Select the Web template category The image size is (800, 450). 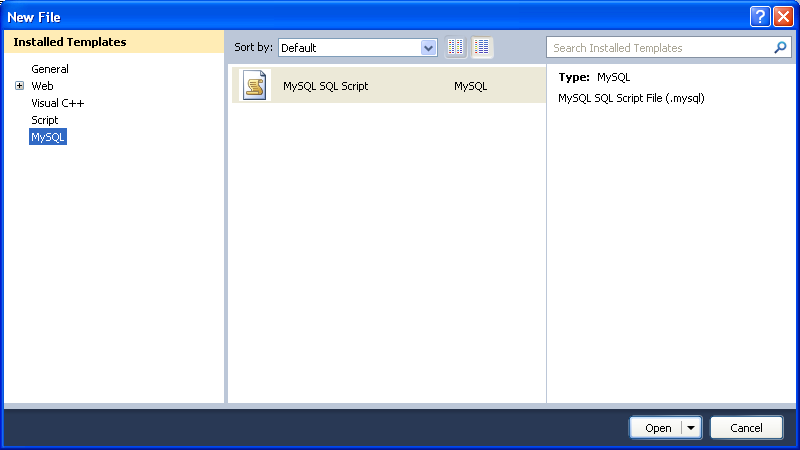tap(42, 86)
